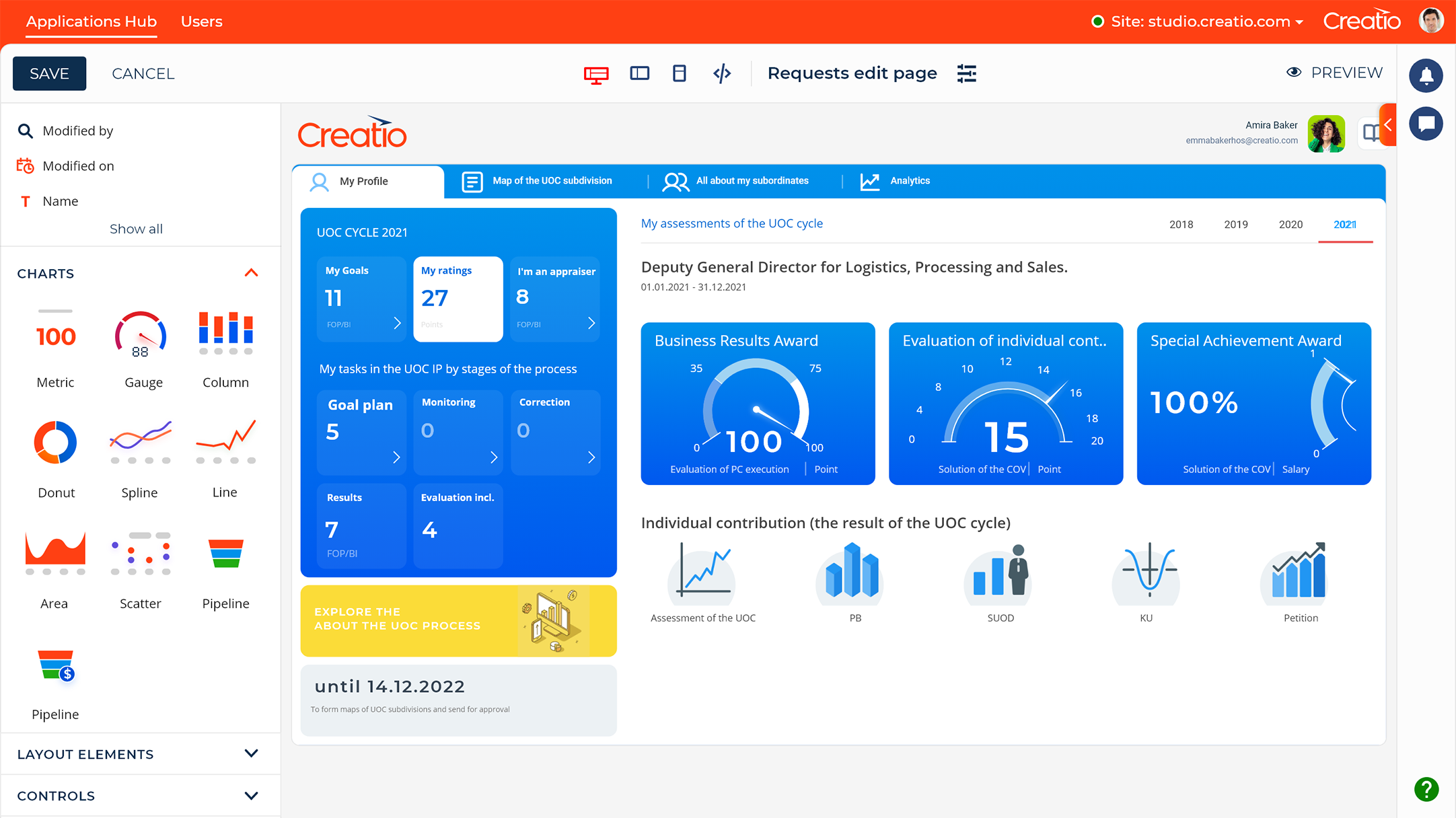Toggle the desktop preview mode
The image size is (1456, 818).
[596, 73]
